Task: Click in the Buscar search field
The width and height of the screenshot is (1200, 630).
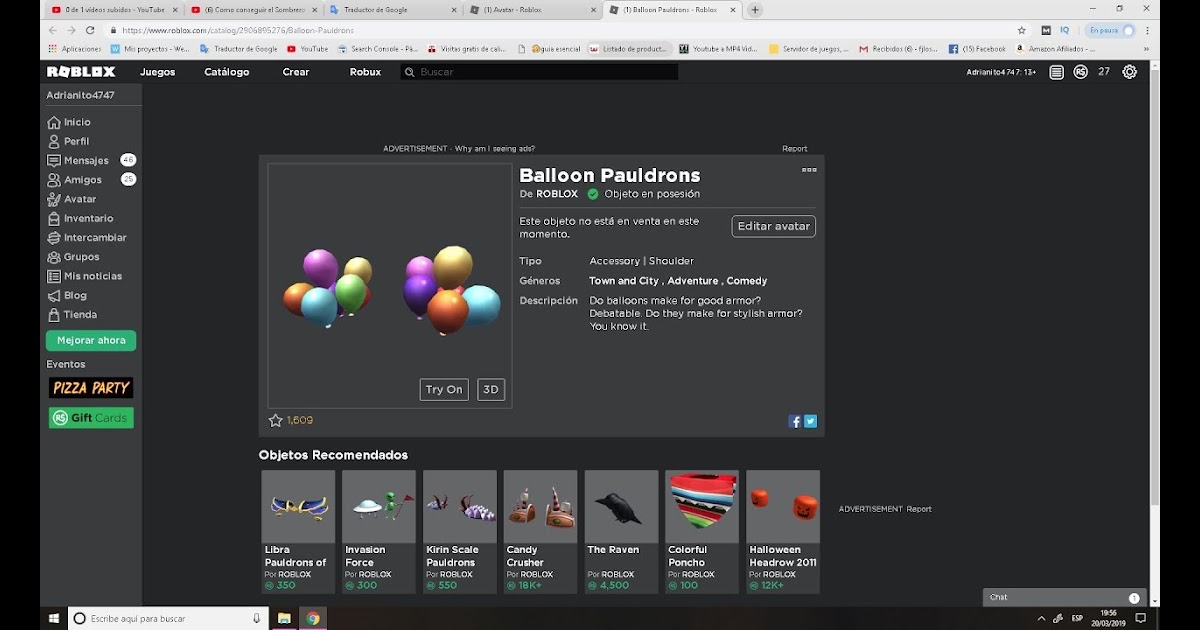Action: 539,72
